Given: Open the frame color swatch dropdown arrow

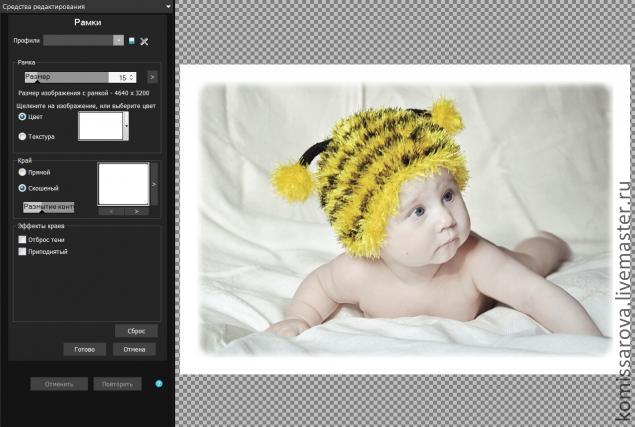Looking at the screenshot, I should click(x=126, y=126).
